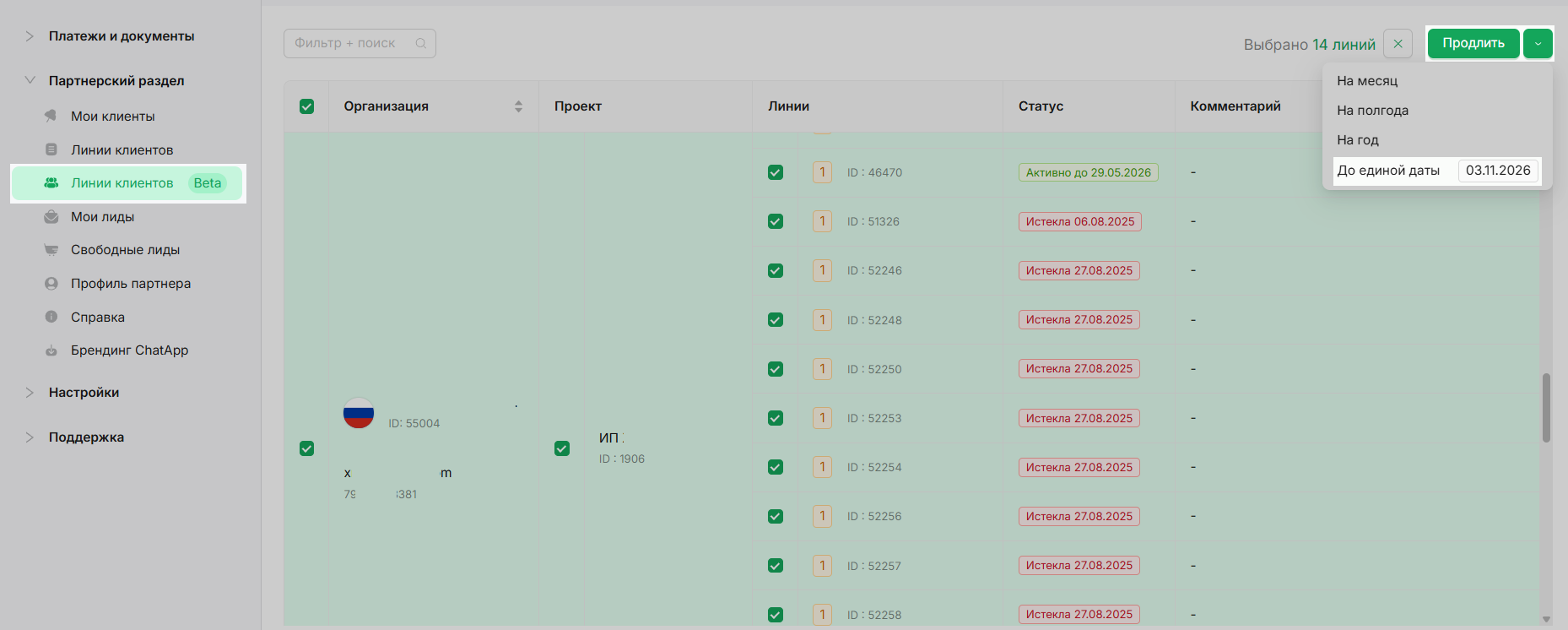Image resolution: width=1568 pixels, height=630 pixels.
Task: Collapse the Партнерский раздел section
Action: tap(30, 81)
